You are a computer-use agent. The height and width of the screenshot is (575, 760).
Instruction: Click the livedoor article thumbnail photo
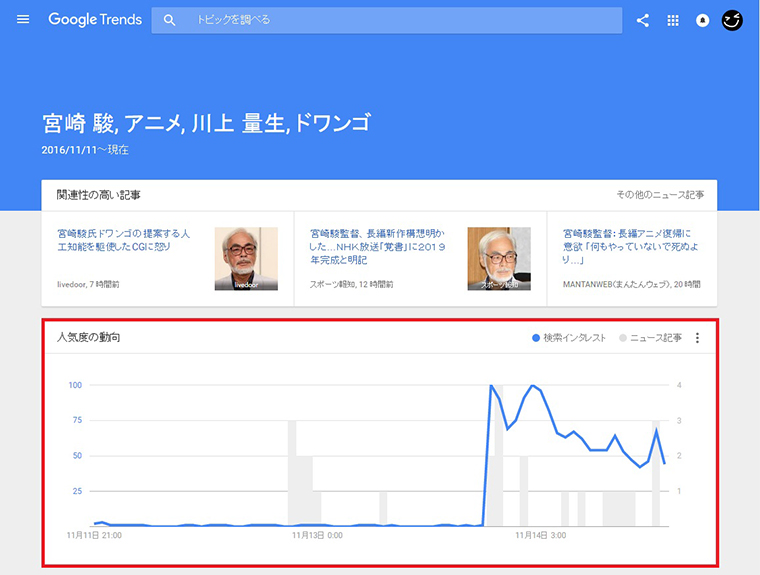coord(246,258)
